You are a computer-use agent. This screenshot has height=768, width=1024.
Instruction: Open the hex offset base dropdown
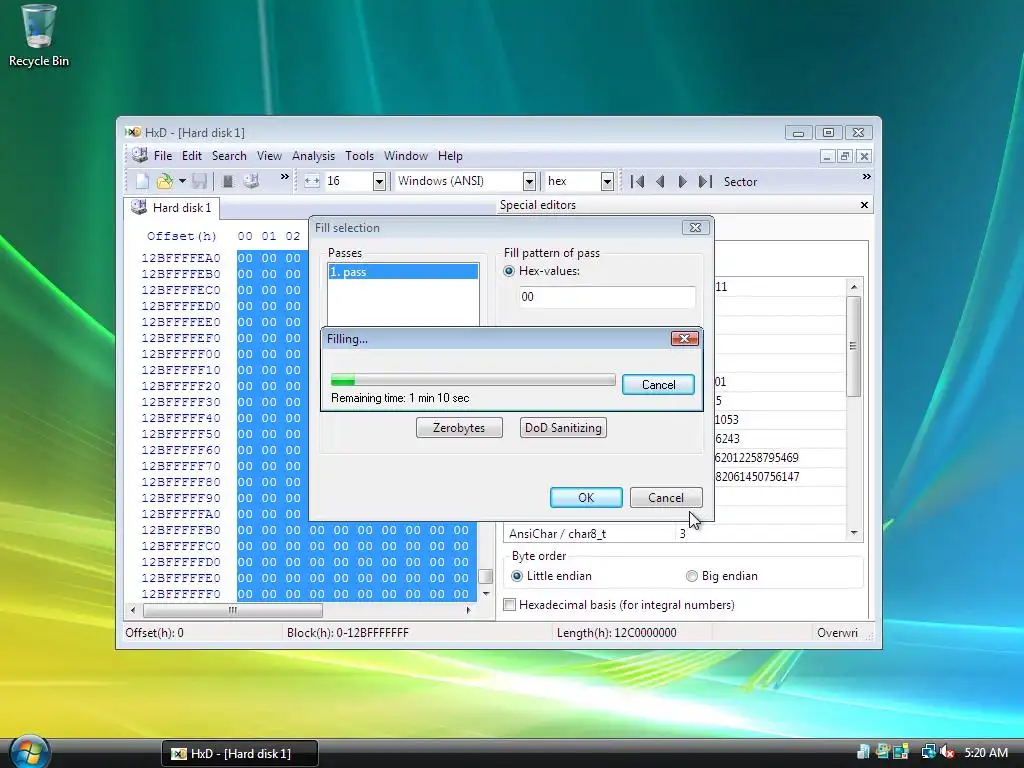(x=607, y=182)
